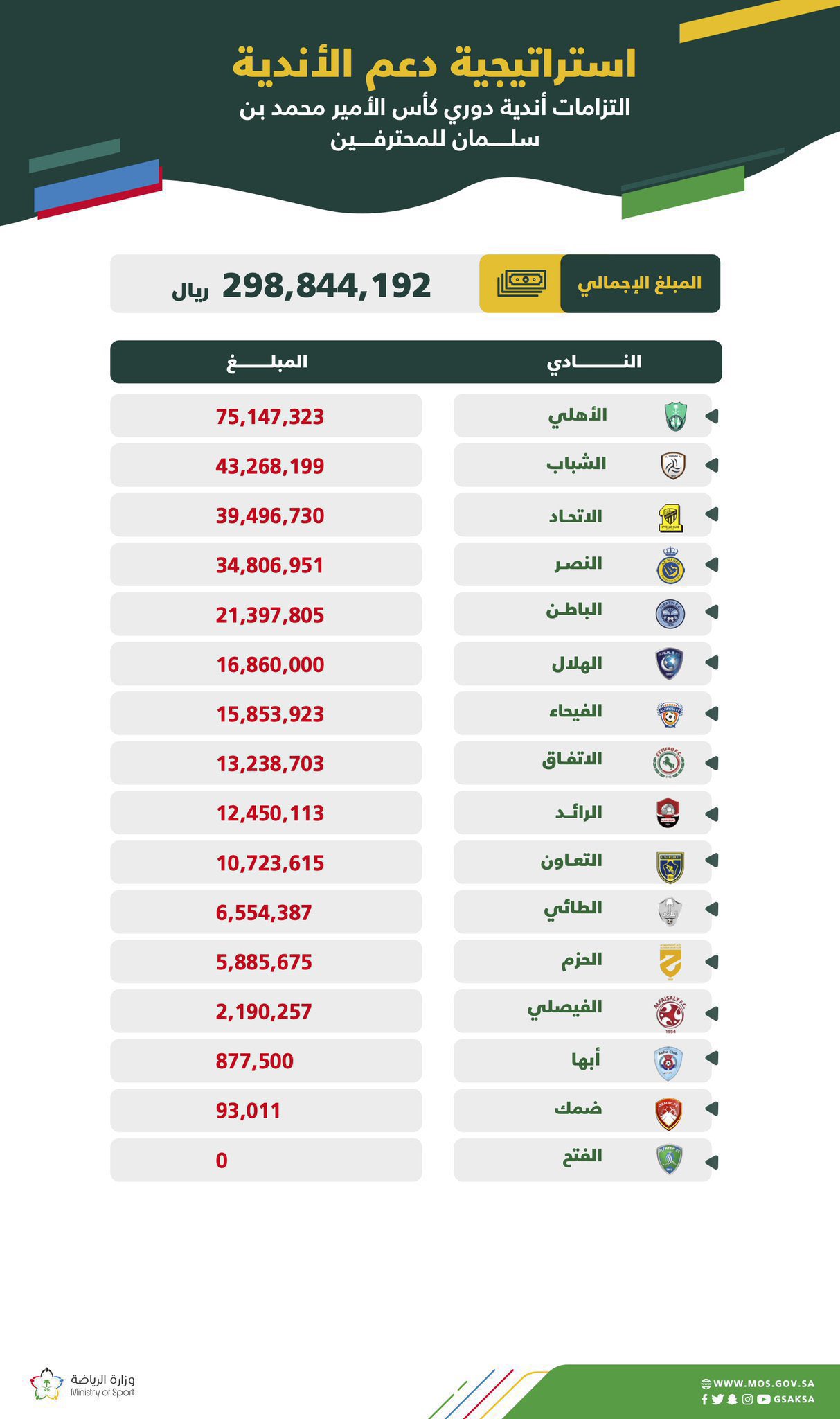Select the Al-Nassr club crest
Viewport: 840px width, 1419px height.
pyautogui.click(x=670, y=567)
